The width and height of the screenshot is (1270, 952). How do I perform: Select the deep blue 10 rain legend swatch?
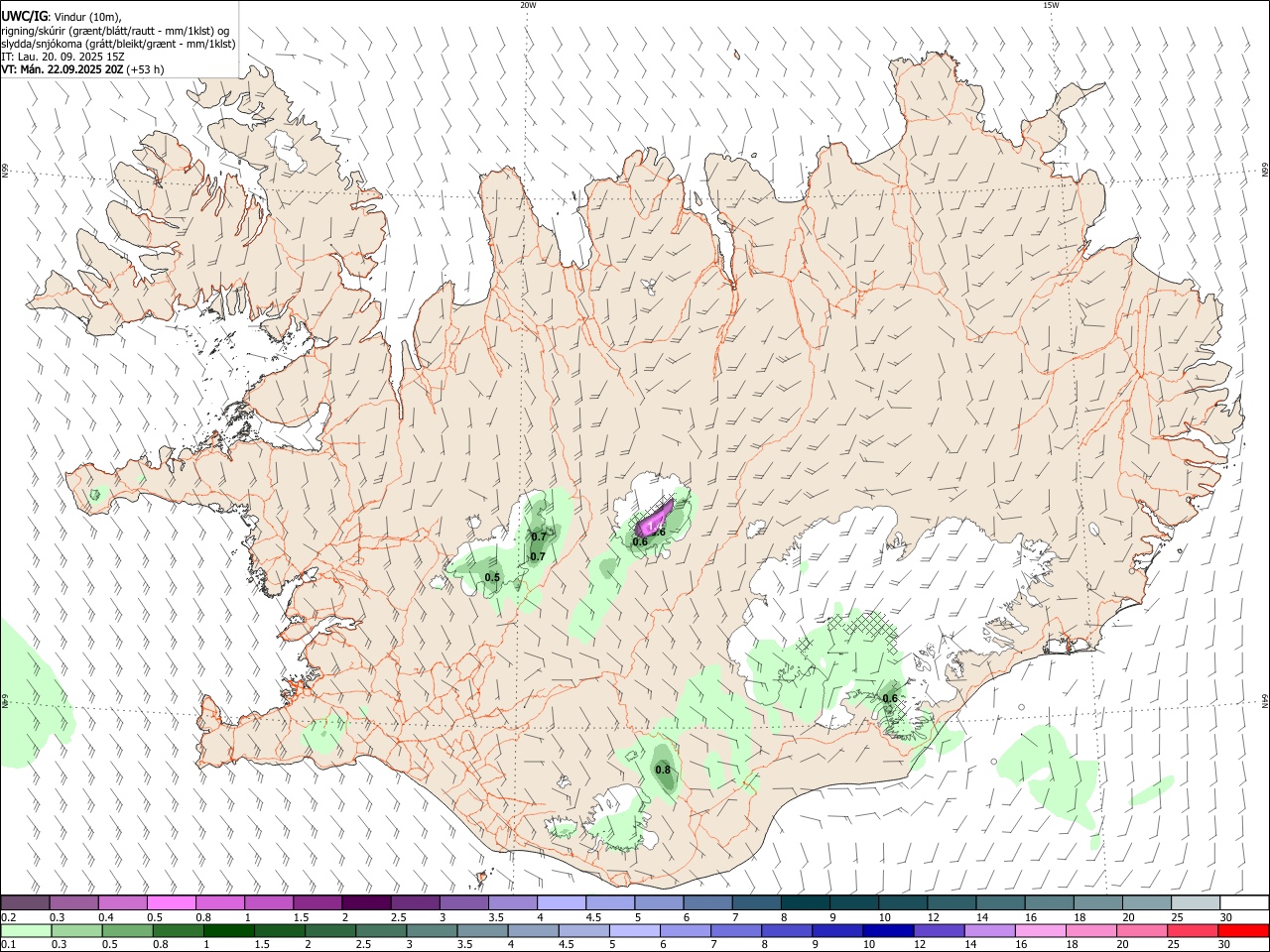point(887,931)
